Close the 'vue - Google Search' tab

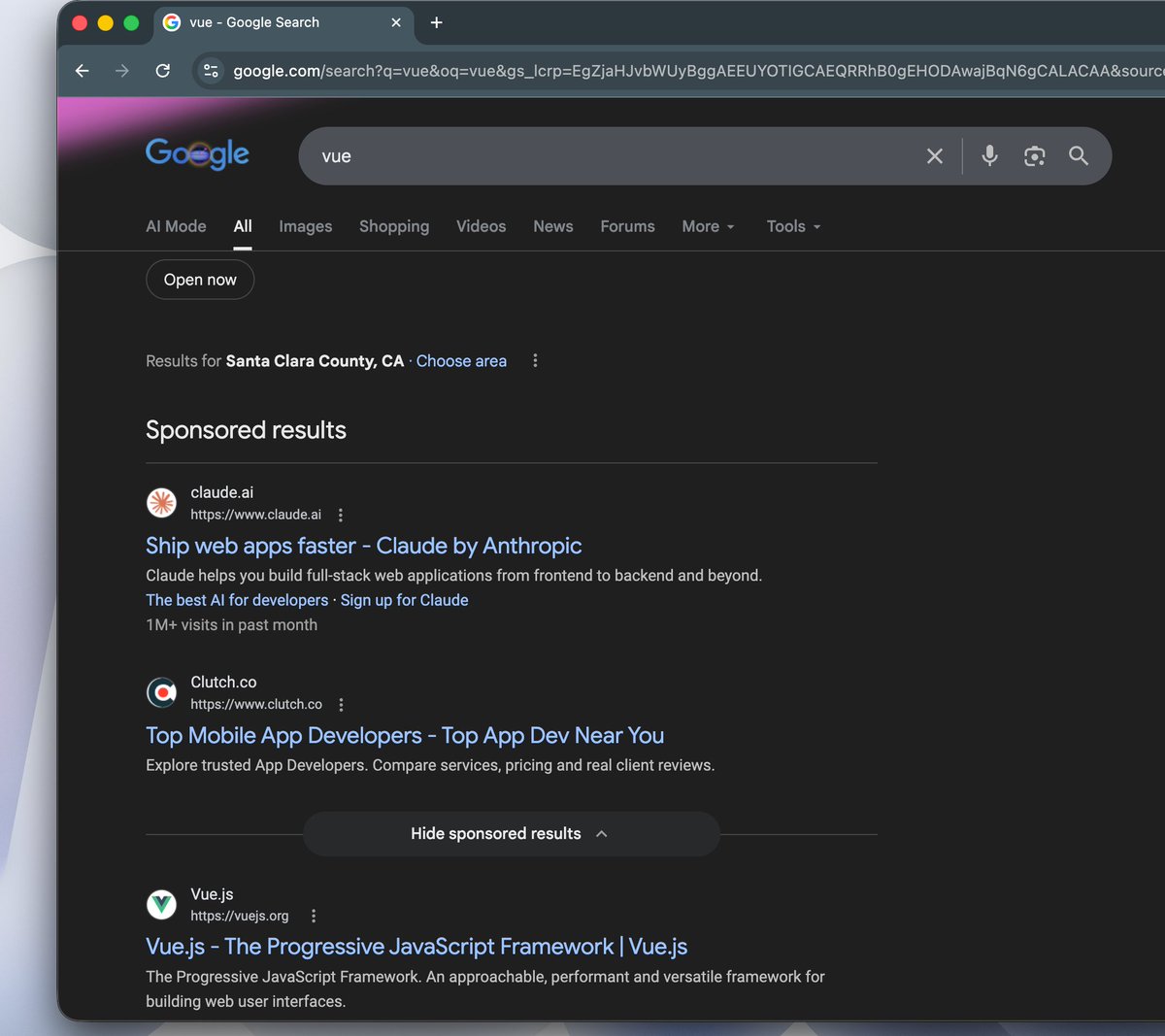click(396, 22)
